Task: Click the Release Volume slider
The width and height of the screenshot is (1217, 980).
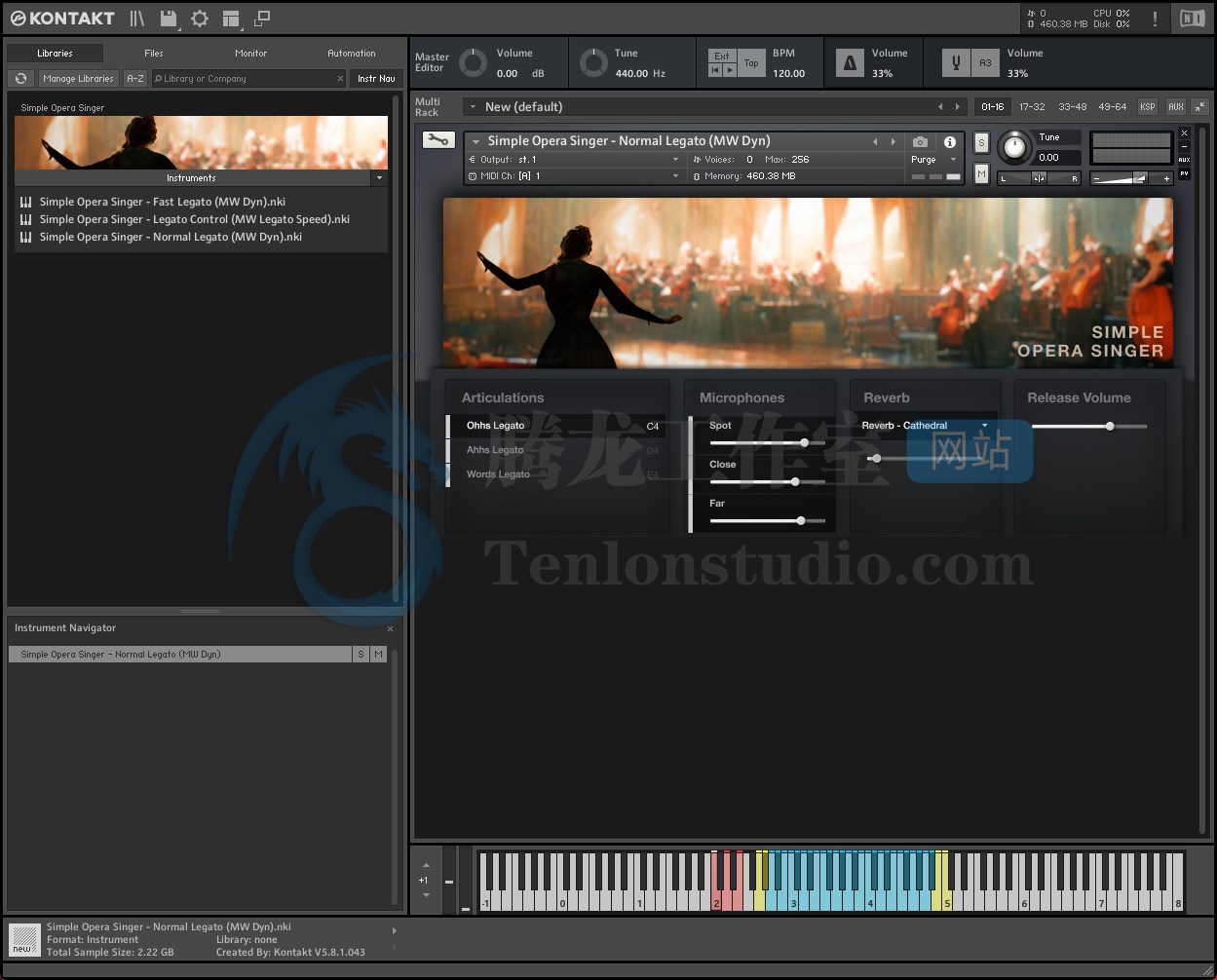Action: (1089, 426)
